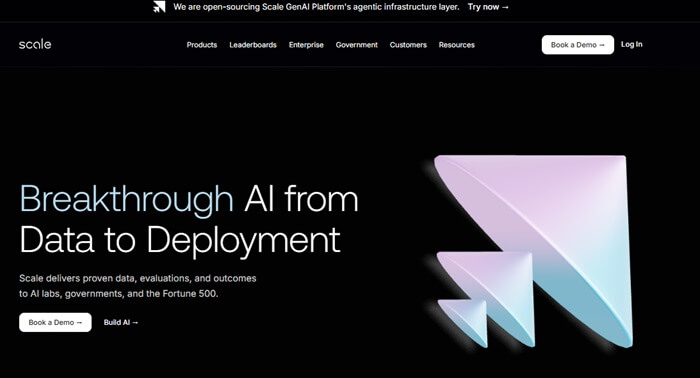Image resolution: width=700 pixels, height=378 pixels.
Task: Open the Customers nav item
Action: click(408, 45)
